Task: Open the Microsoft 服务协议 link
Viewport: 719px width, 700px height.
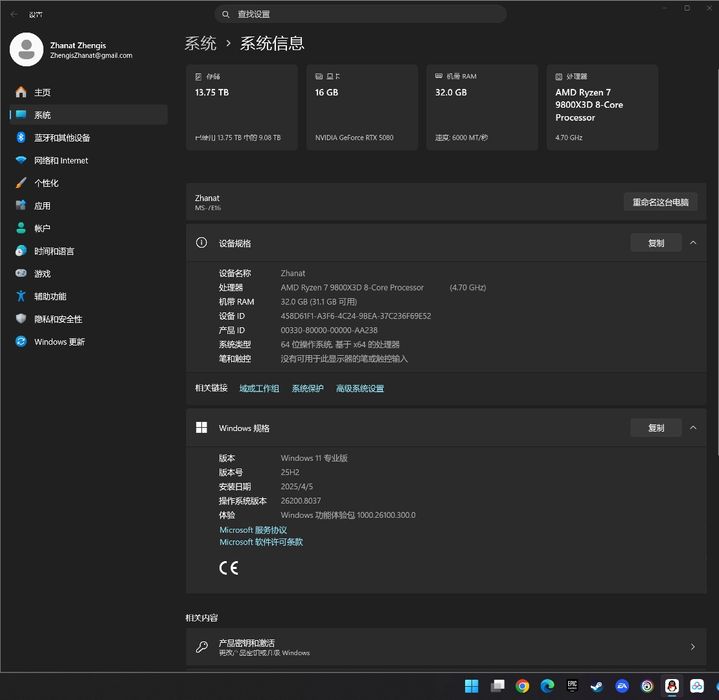Action: 253,530
